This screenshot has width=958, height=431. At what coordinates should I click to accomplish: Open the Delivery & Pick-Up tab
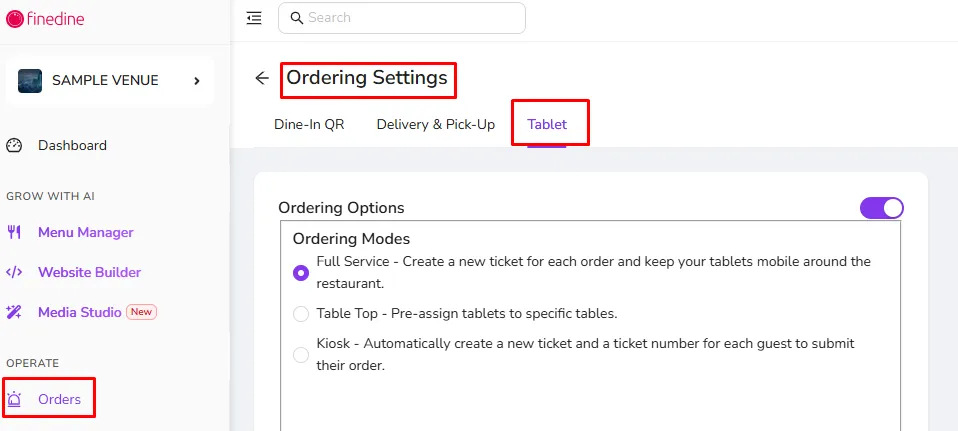tap(436, 124)
